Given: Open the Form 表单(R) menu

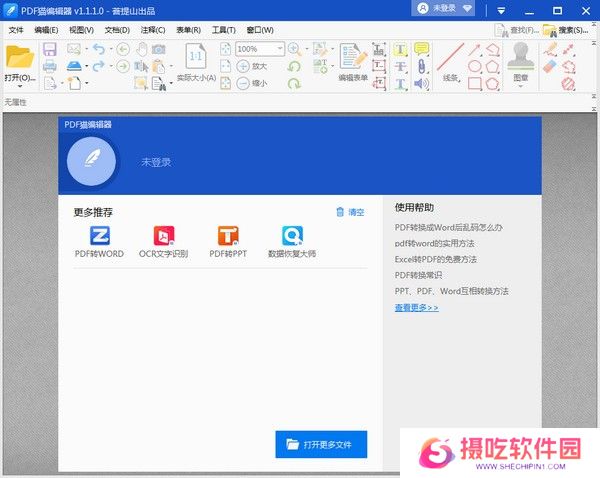Looking at the screenshot, I should coord(188,30).
